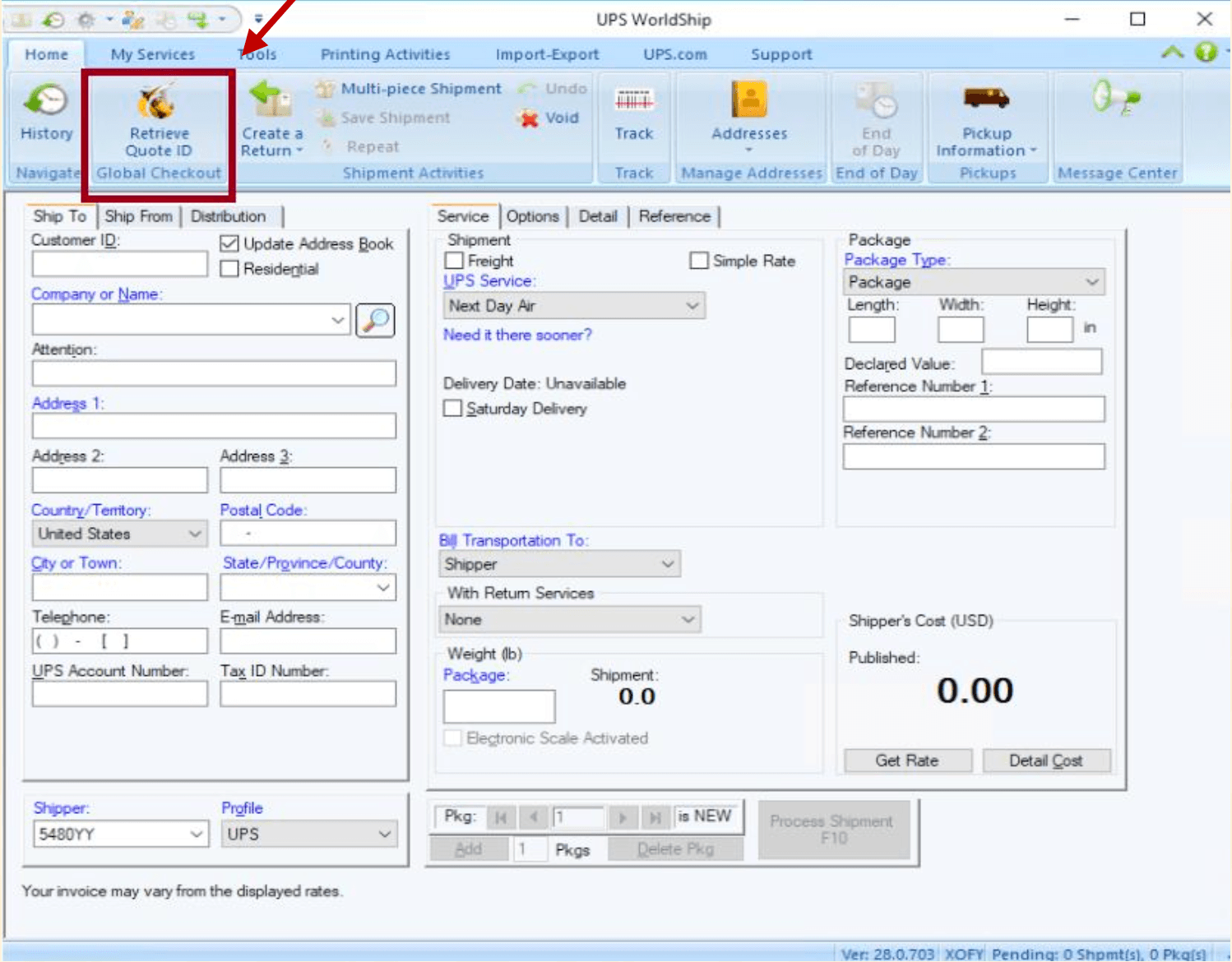Open the Addresses book icon
Screen dimensions: 1232x962
pyautogui.click(x=749, y=99)
